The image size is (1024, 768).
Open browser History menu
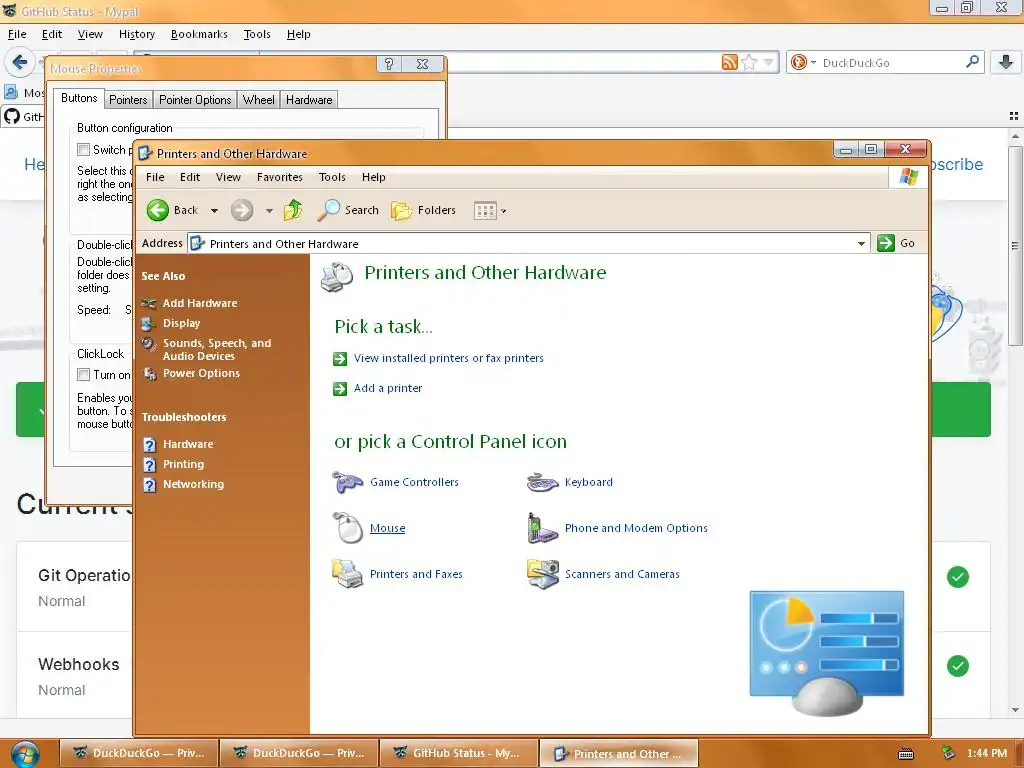[136, 34]
